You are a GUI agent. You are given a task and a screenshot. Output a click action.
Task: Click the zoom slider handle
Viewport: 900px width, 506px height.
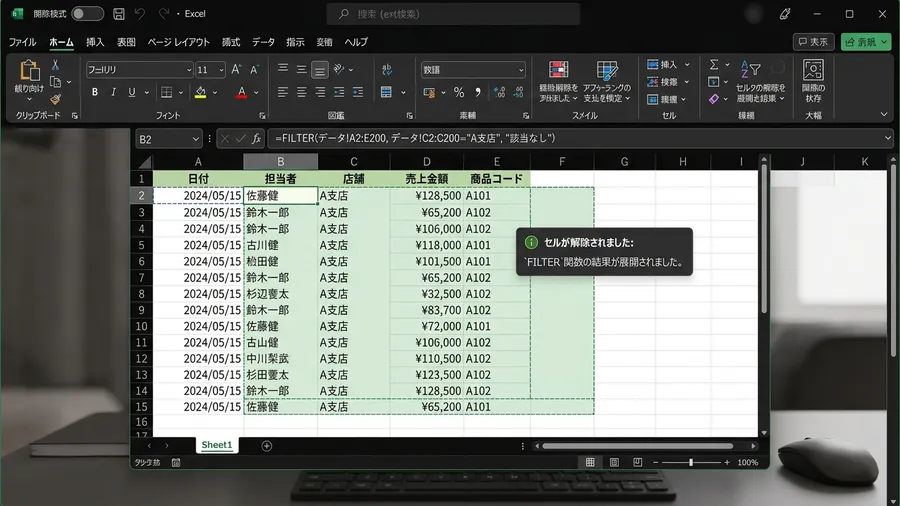(x=691, y=462)
